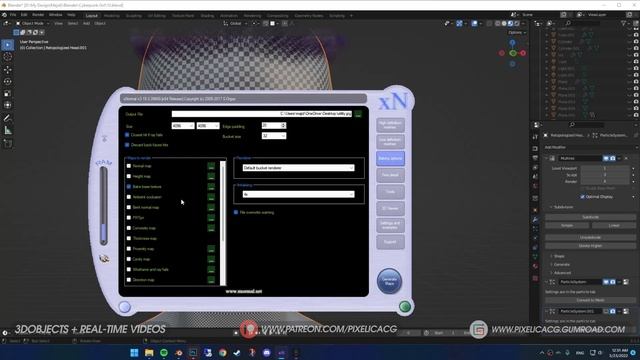Enable the Bent normal map checkbox
640x360 pixels.
129,207
